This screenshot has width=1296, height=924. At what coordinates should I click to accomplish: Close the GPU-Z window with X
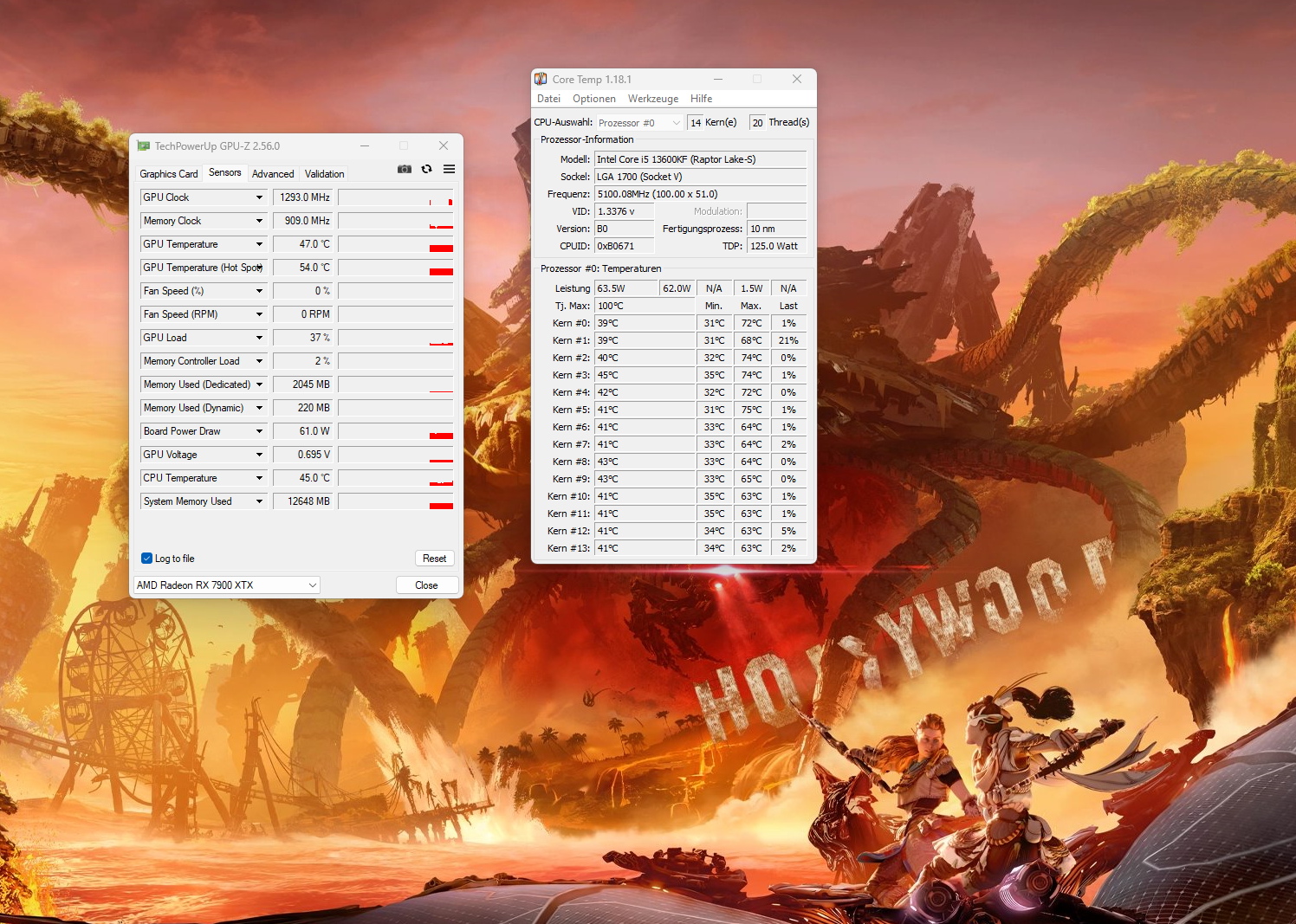pyautogui.click(x=444, y=145)
